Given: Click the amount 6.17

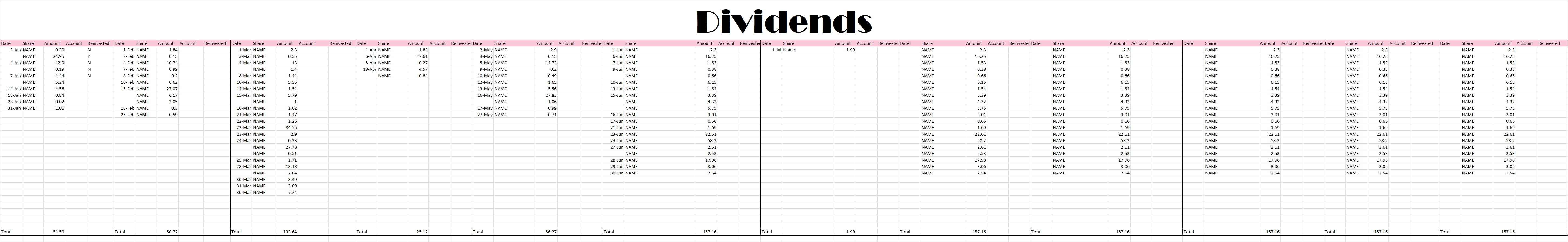Looking at the screenshot, I should (x=167, y=95).
